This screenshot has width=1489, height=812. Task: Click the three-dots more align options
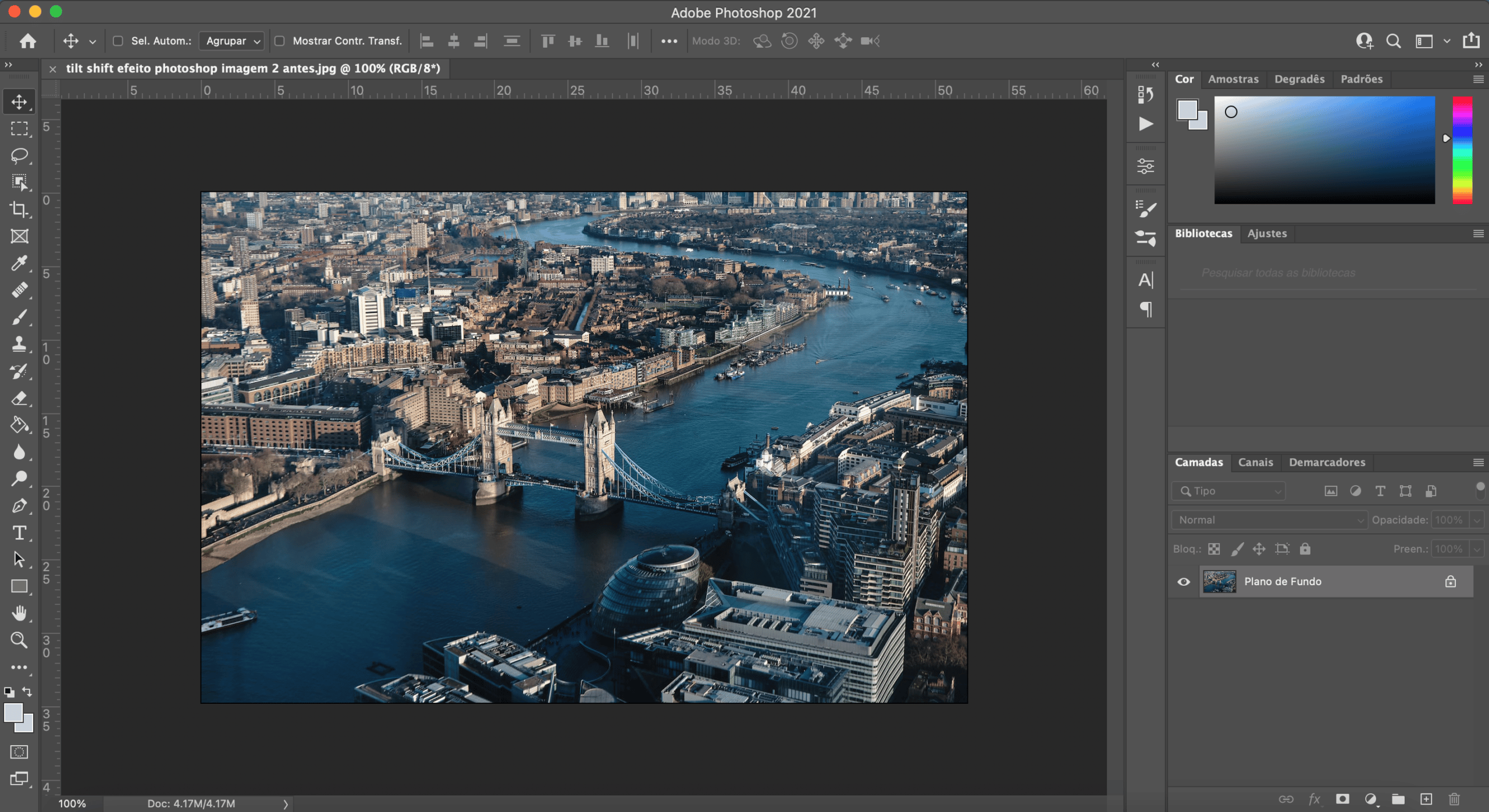click(669, 41)
